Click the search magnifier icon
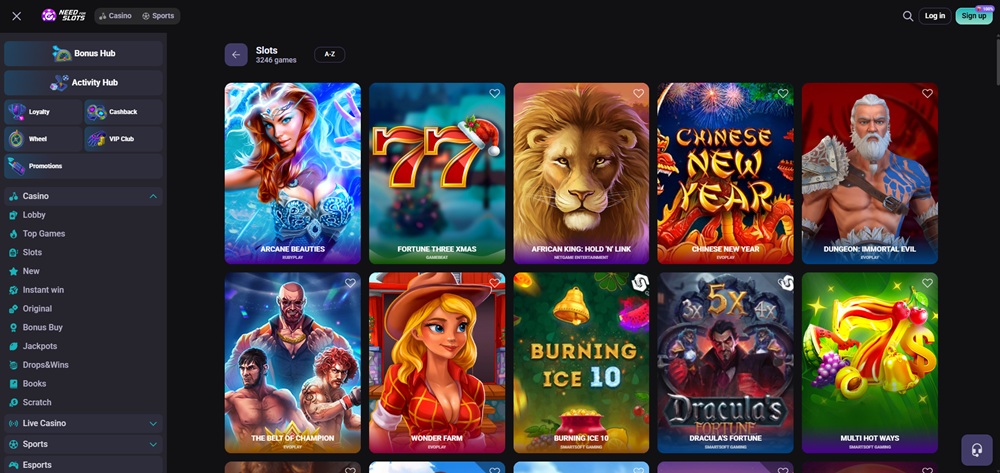This screenshot has height=473, width=1000. tap(908, 16)
